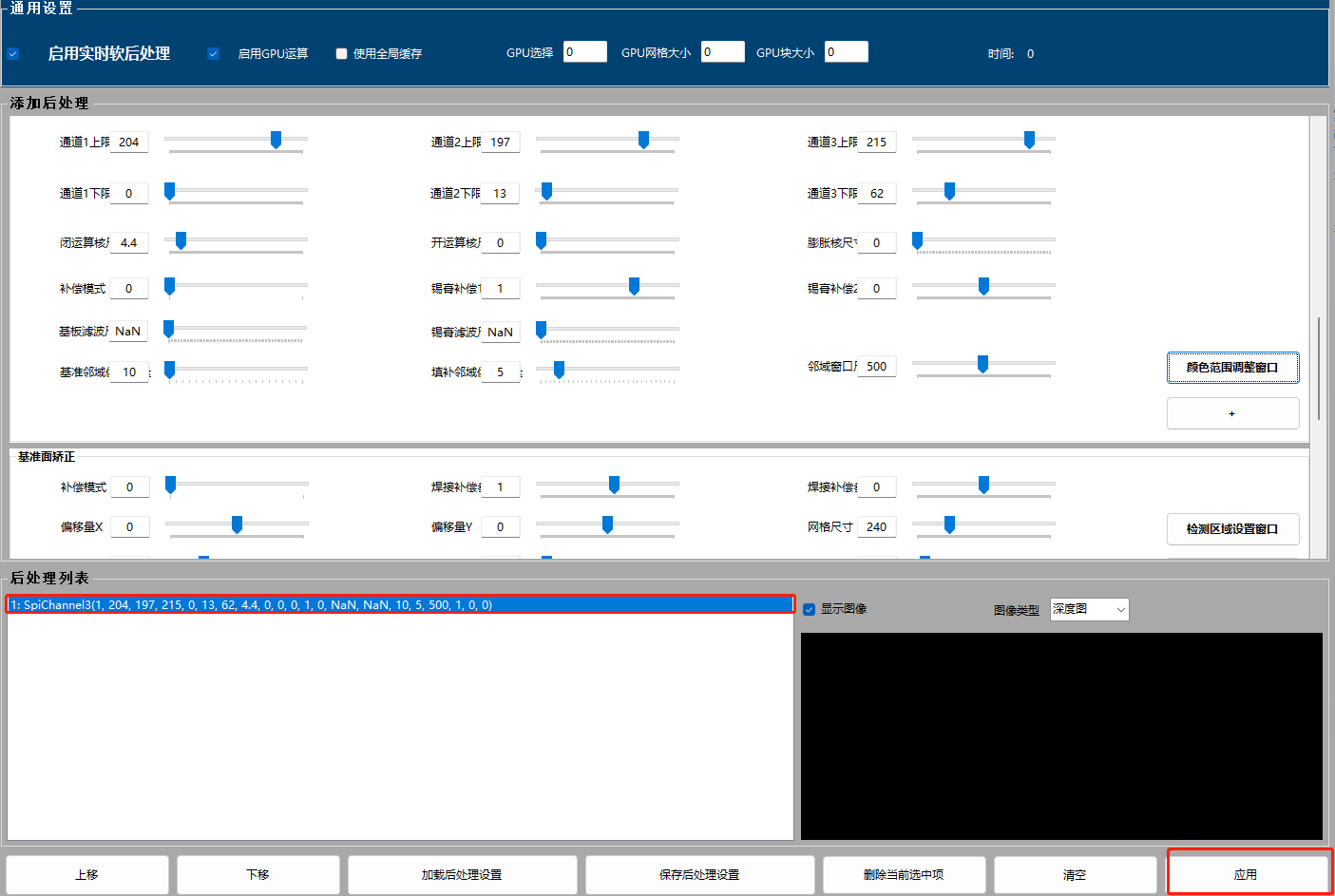Click the 清空 button
This screenshot has height=896, width=1335.
[x=1076, y=875]
